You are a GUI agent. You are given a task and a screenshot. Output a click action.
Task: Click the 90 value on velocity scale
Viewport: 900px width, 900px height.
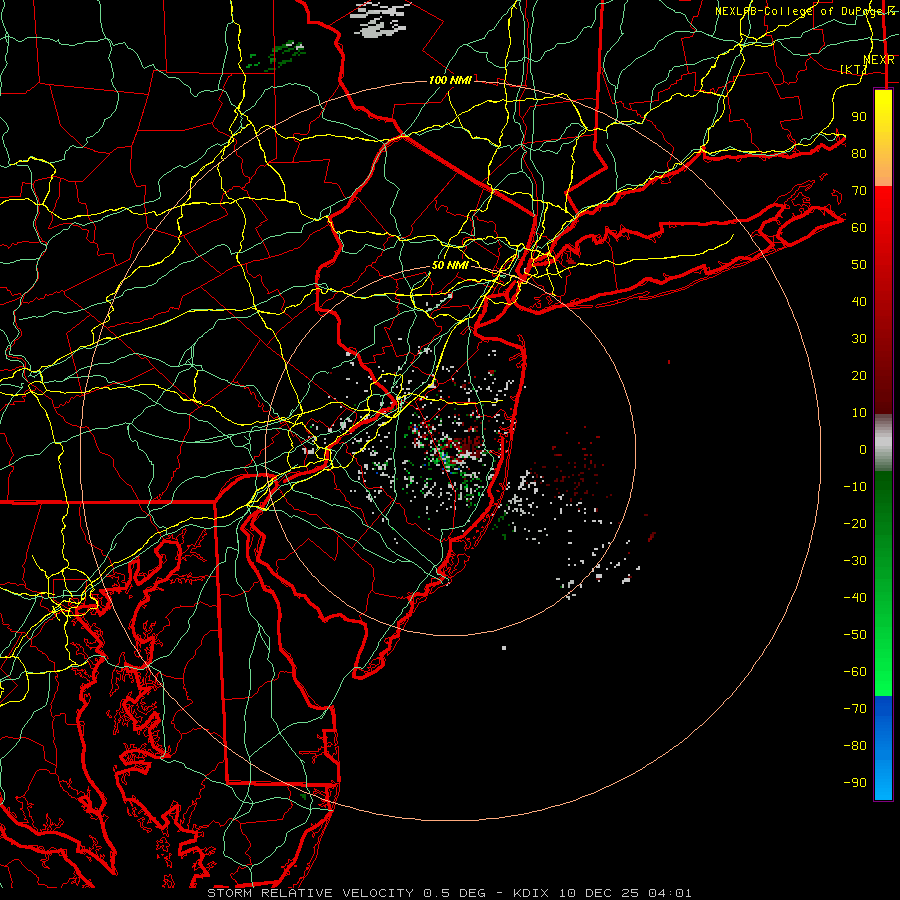click(859, 117)
